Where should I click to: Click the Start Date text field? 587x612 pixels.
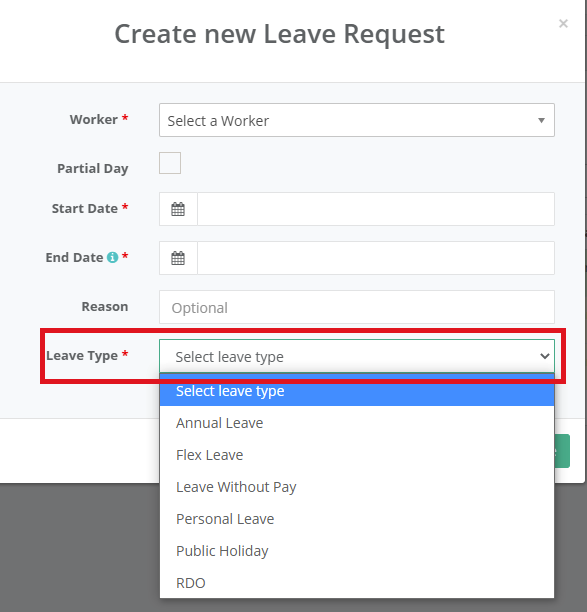pyautogui.click(x=376, y=209)
